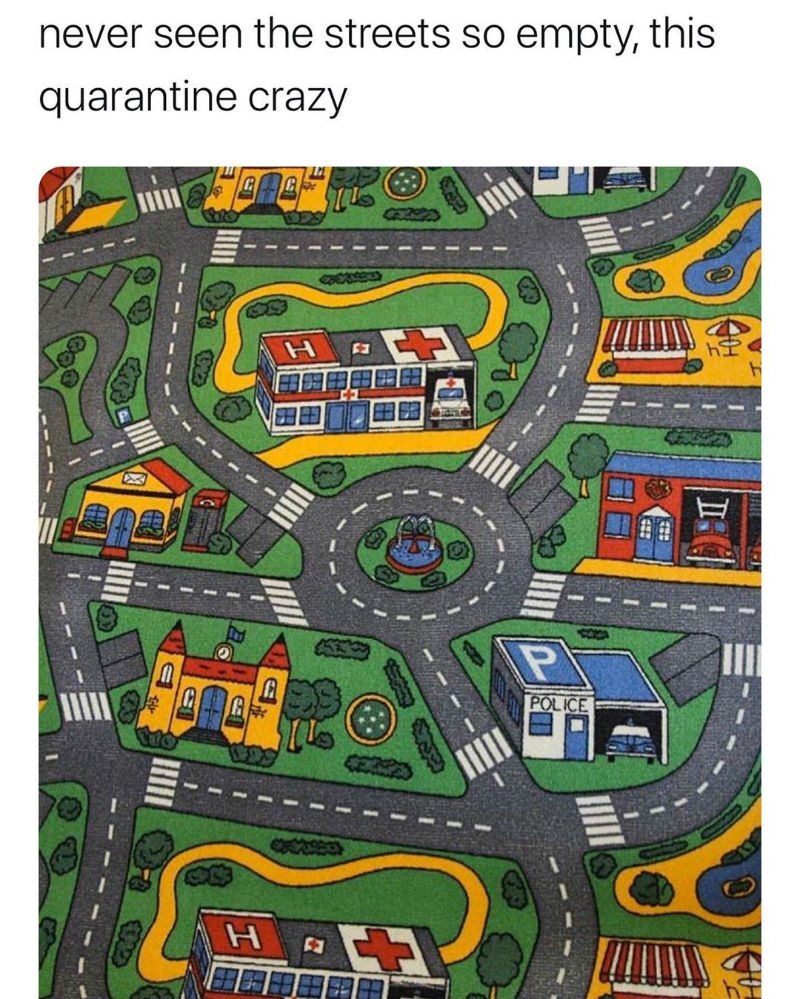Click the blue P sign on police roof
This screenshot has width=800, height=999.
(x=537, y=663)
